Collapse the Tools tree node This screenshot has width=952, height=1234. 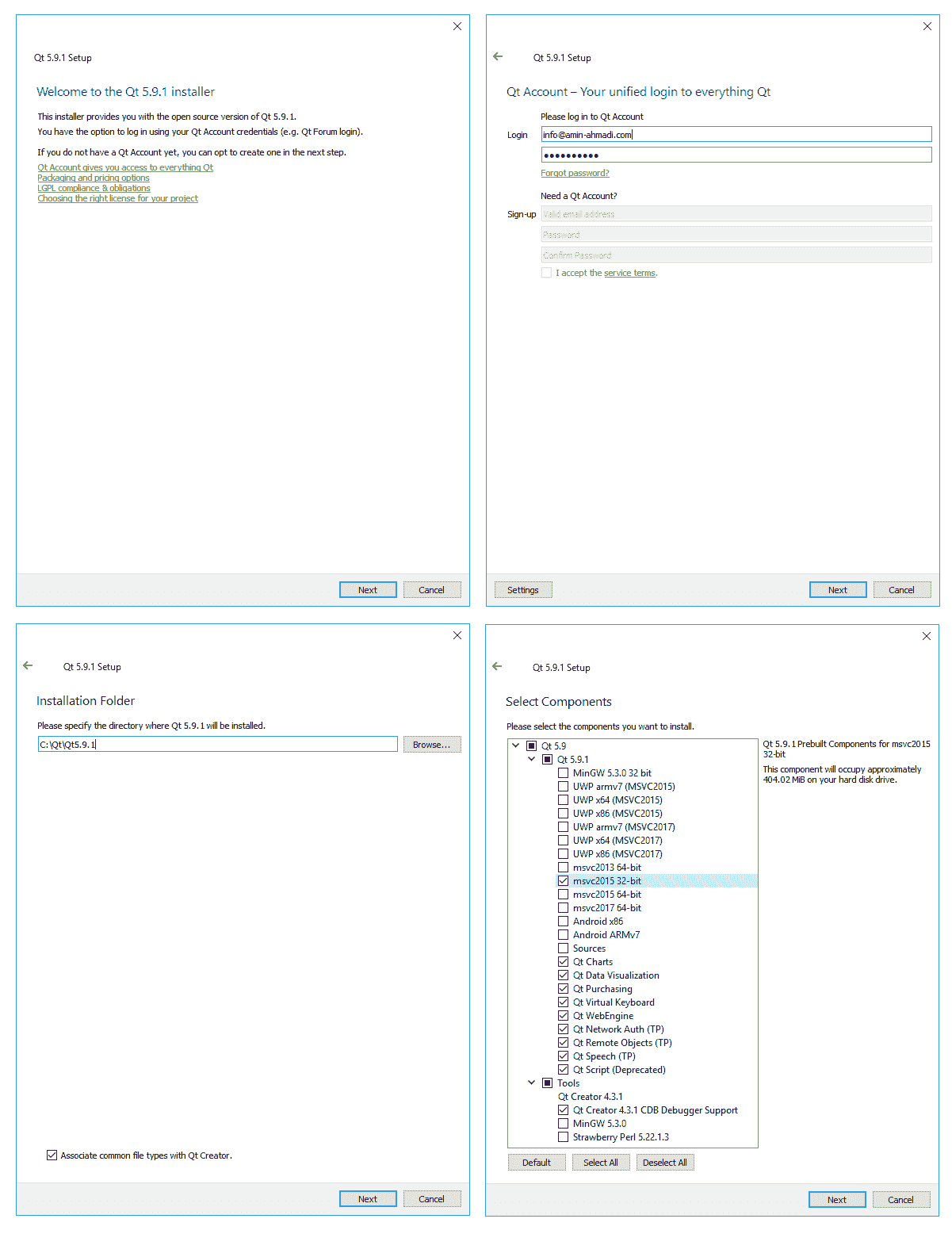(532, 1083)
